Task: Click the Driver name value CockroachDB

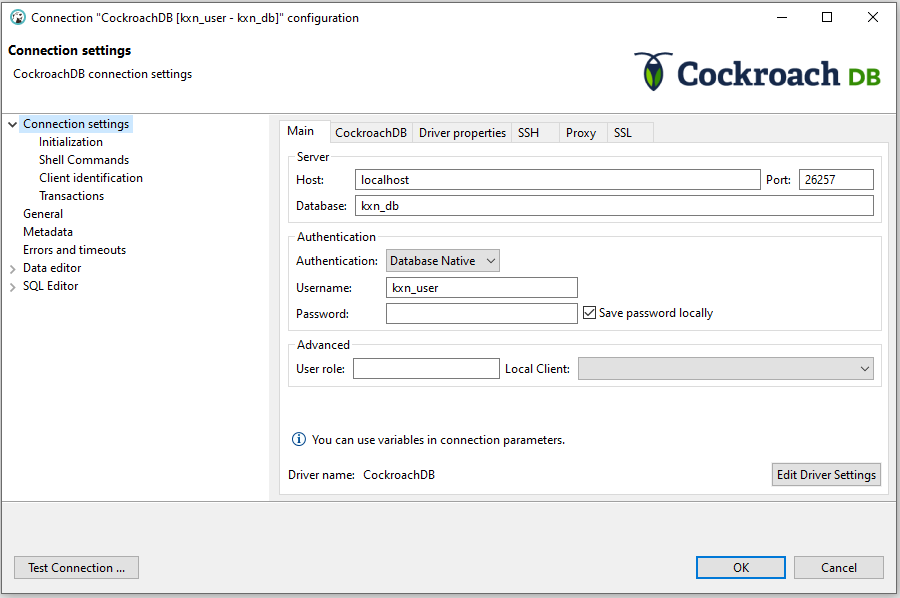Action: (399, 475)
